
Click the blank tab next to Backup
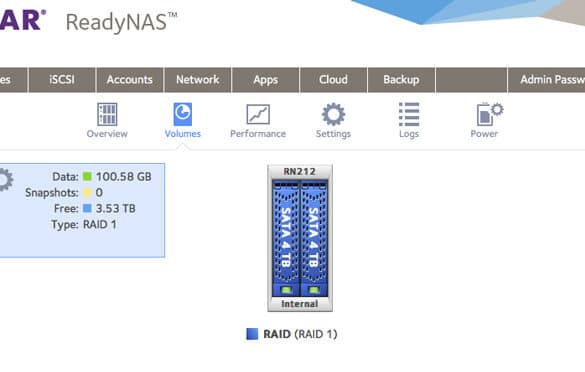(471, 79)
